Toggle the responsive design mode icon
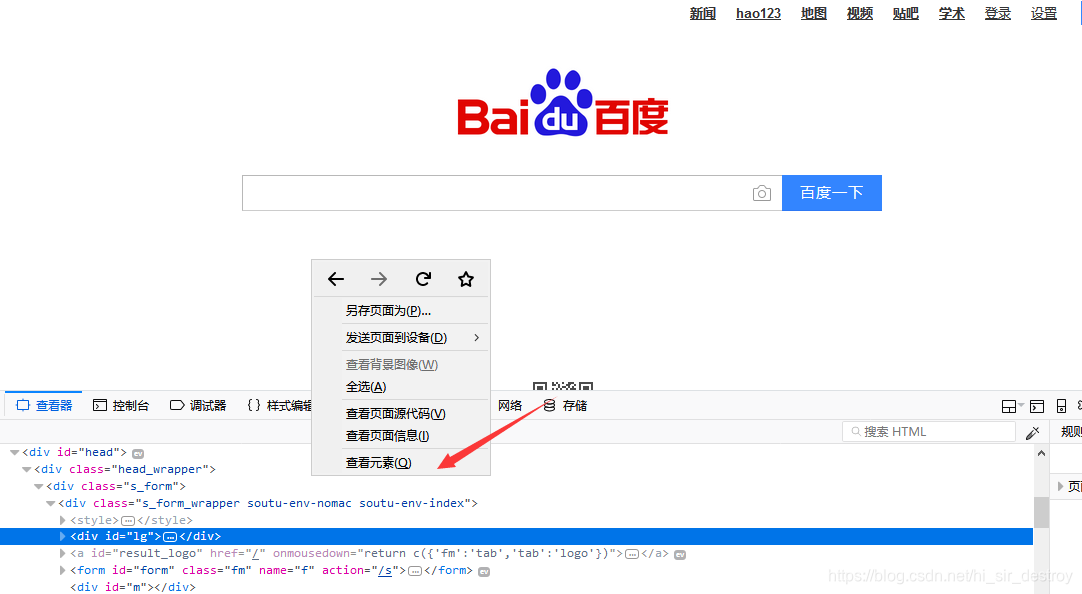 (1061, 406)
